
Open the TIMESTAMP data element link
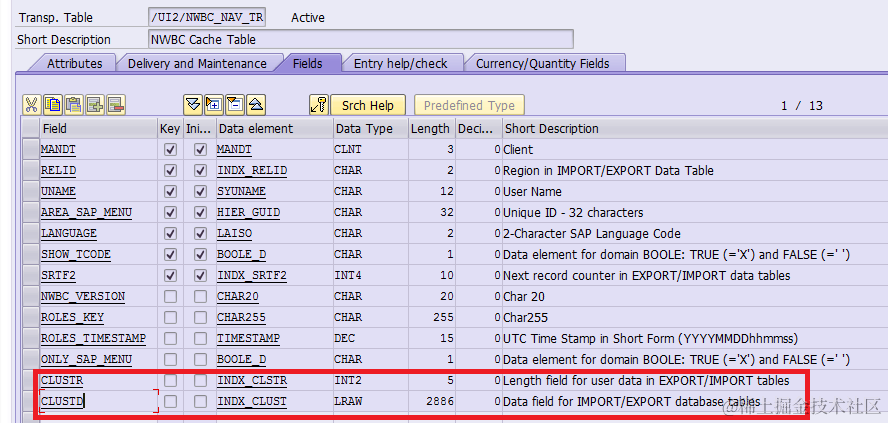pos(249,338)
